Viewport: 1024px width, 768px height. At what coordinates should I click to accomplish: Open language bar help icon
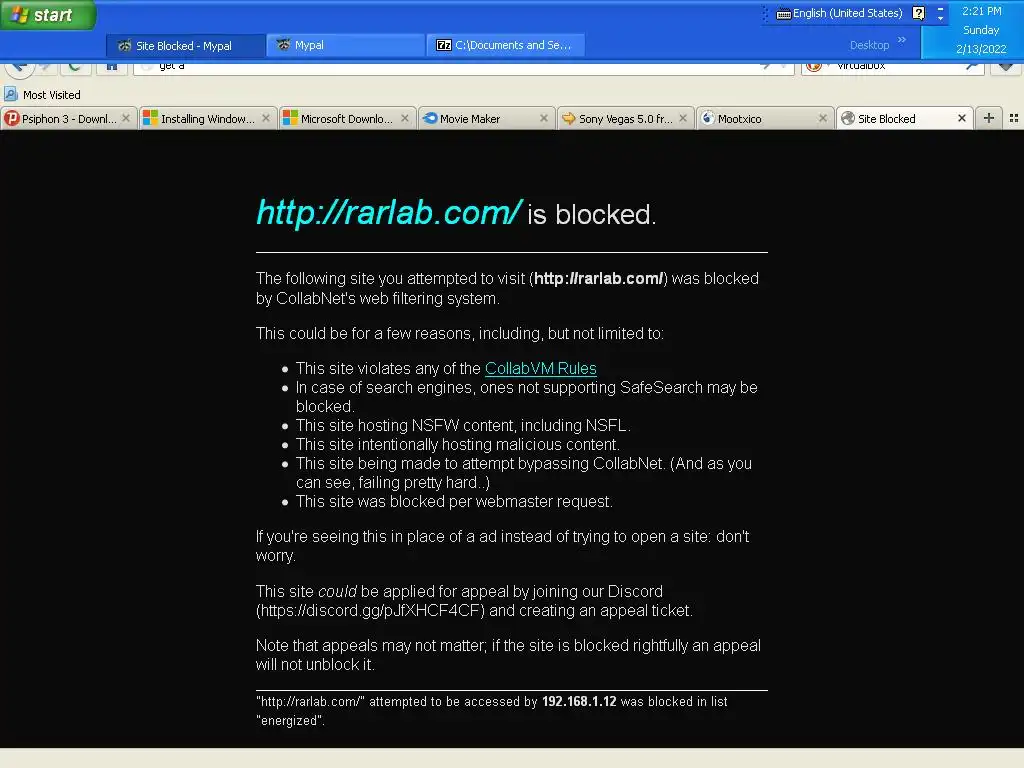[918, 13]
